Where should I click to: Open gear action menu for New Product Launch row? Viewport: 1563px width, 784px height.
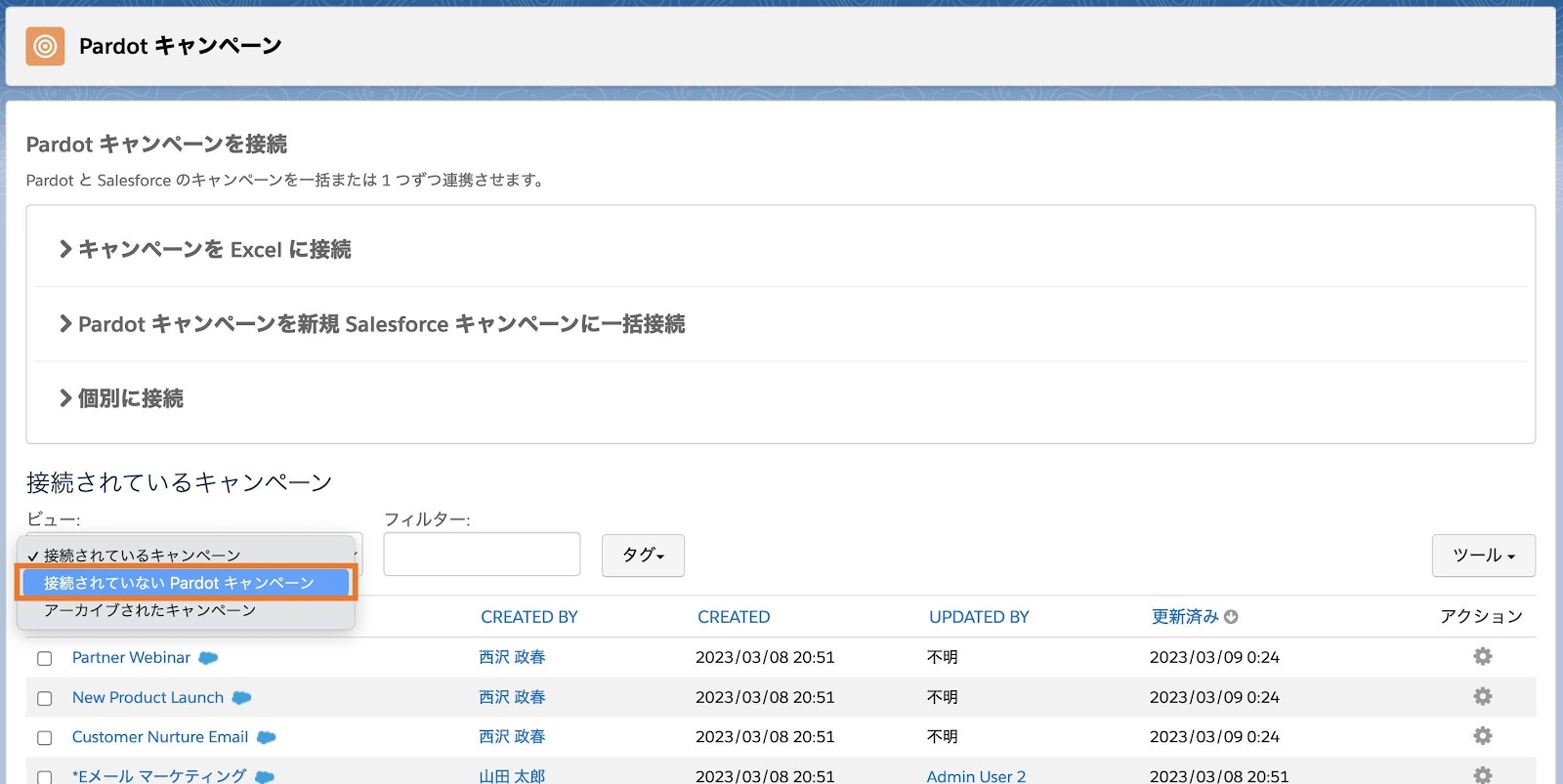click(x=1482, y=697)
